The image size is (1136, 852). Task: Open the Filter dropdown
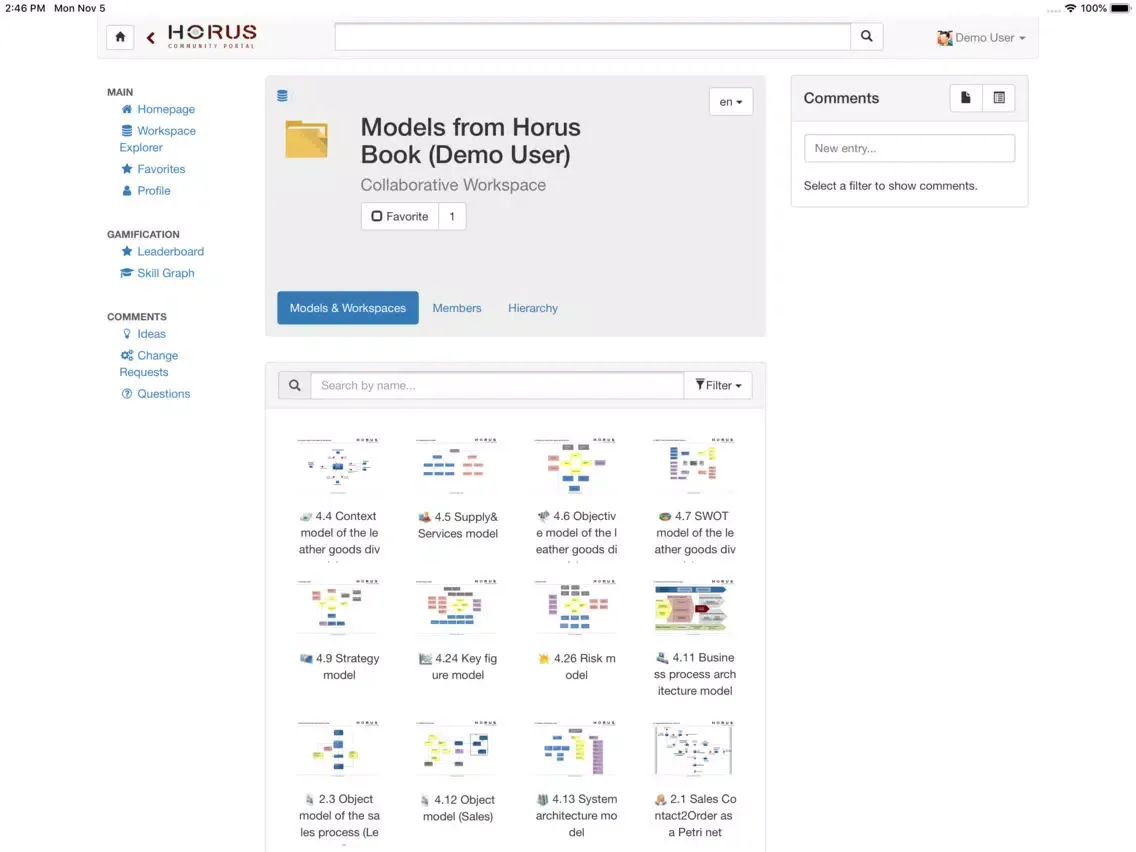pyautogui.click(x=718, y=385)
